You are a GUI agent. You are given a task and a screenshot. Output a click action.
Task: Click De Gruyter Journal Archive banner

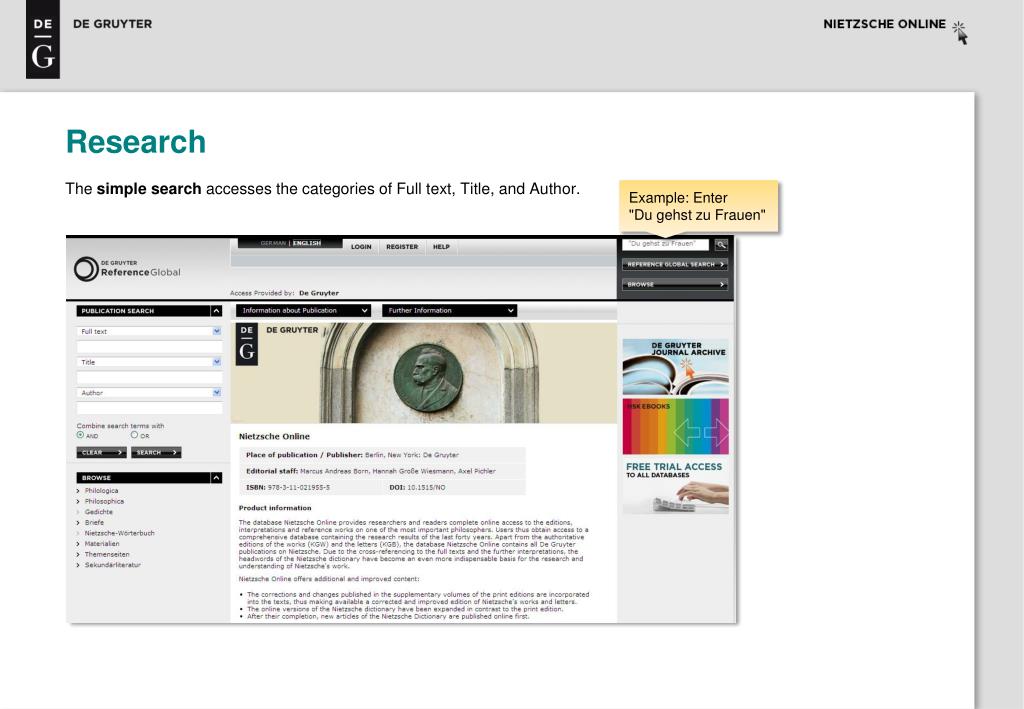675,367
